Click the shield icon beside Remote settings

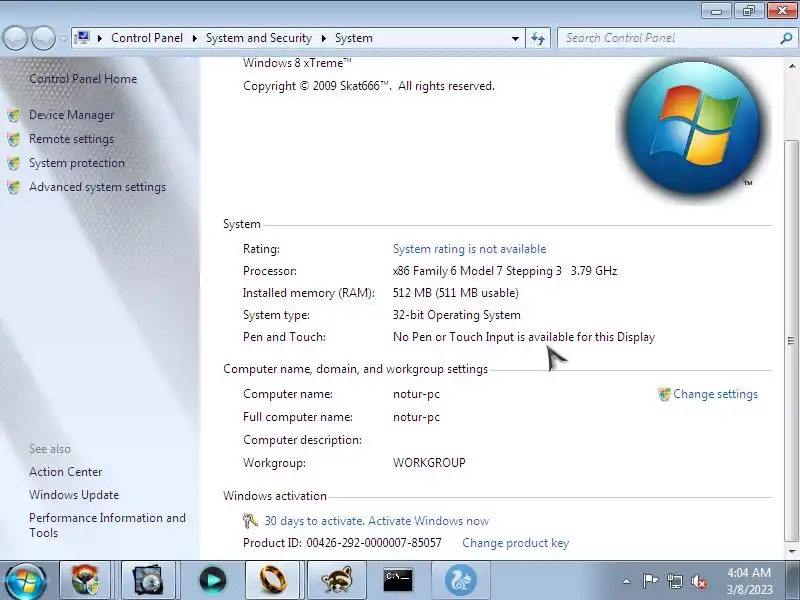[x=14, y=139]
